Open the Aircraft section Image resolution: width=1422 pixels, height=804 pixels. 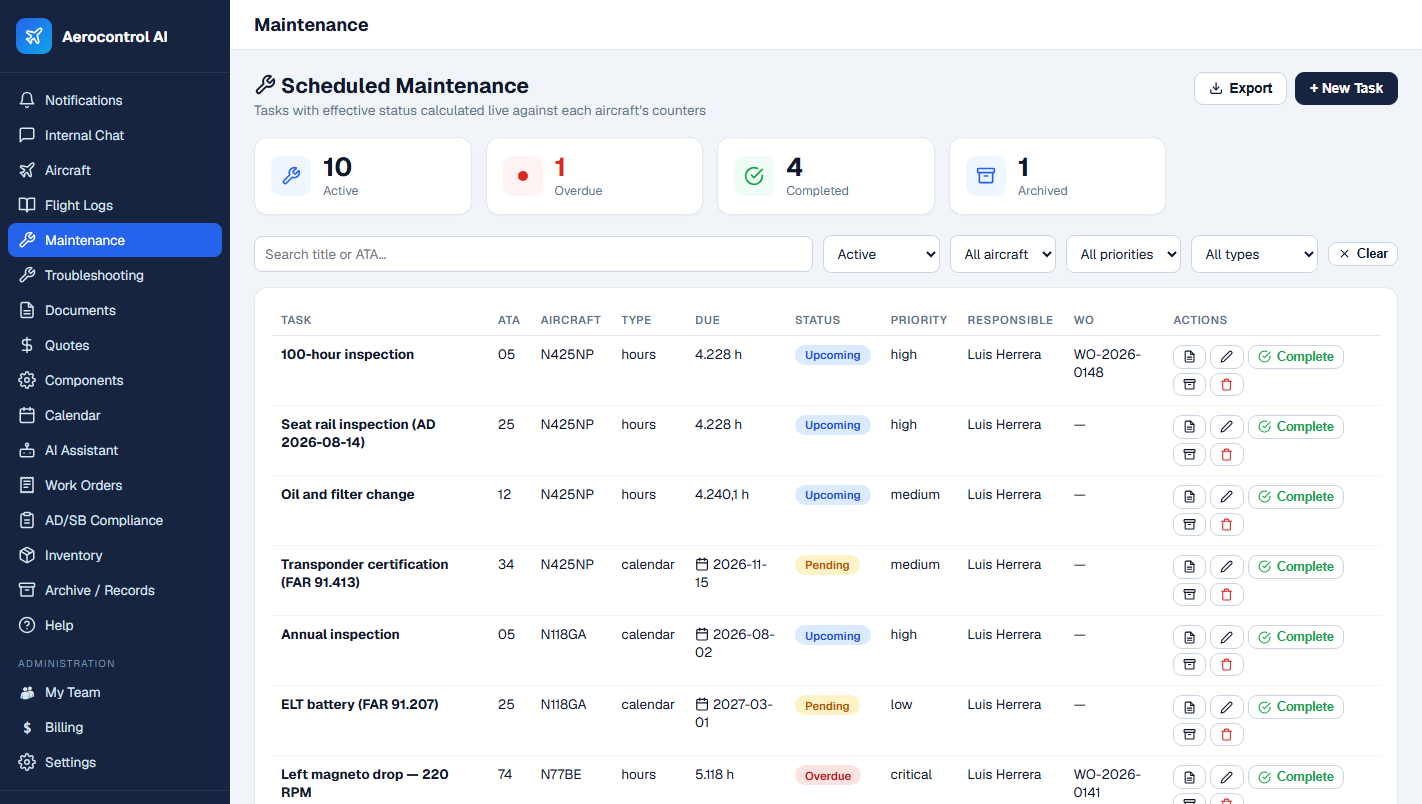pyautogui.click(x=115, y=170)
